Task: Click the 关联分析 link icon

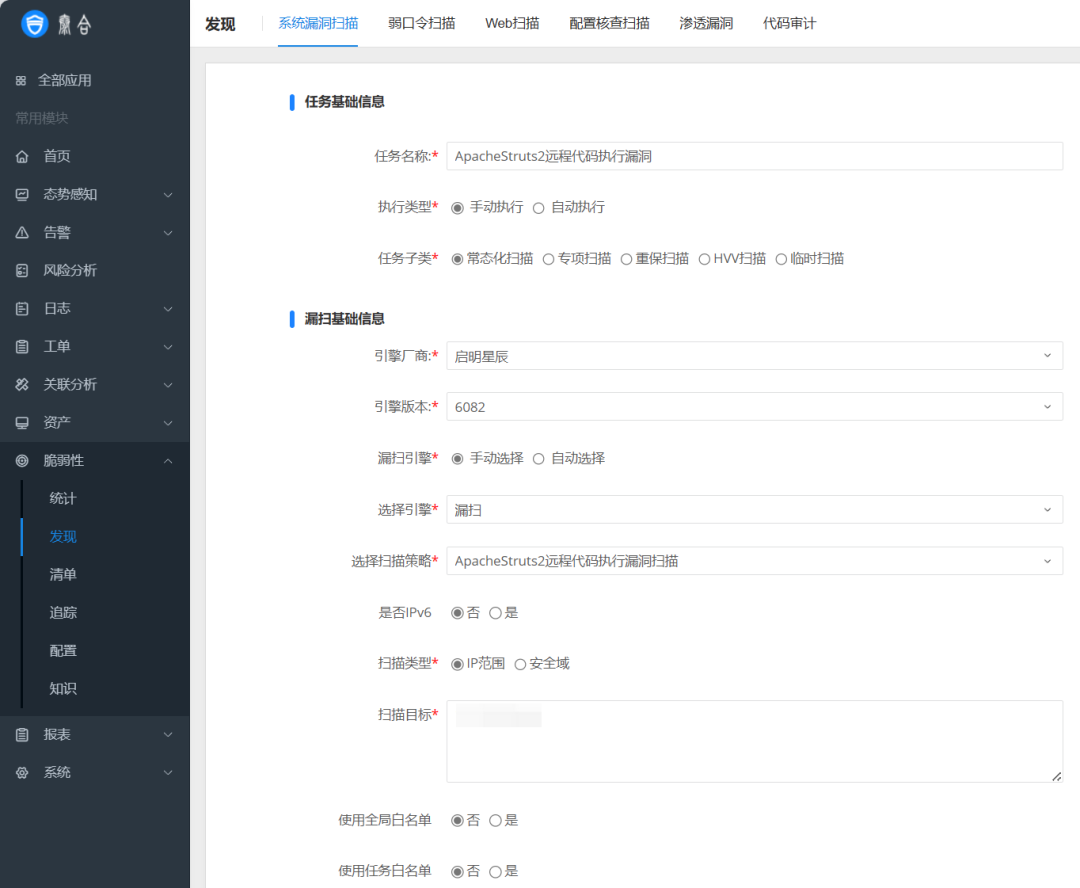Action: 22,384
